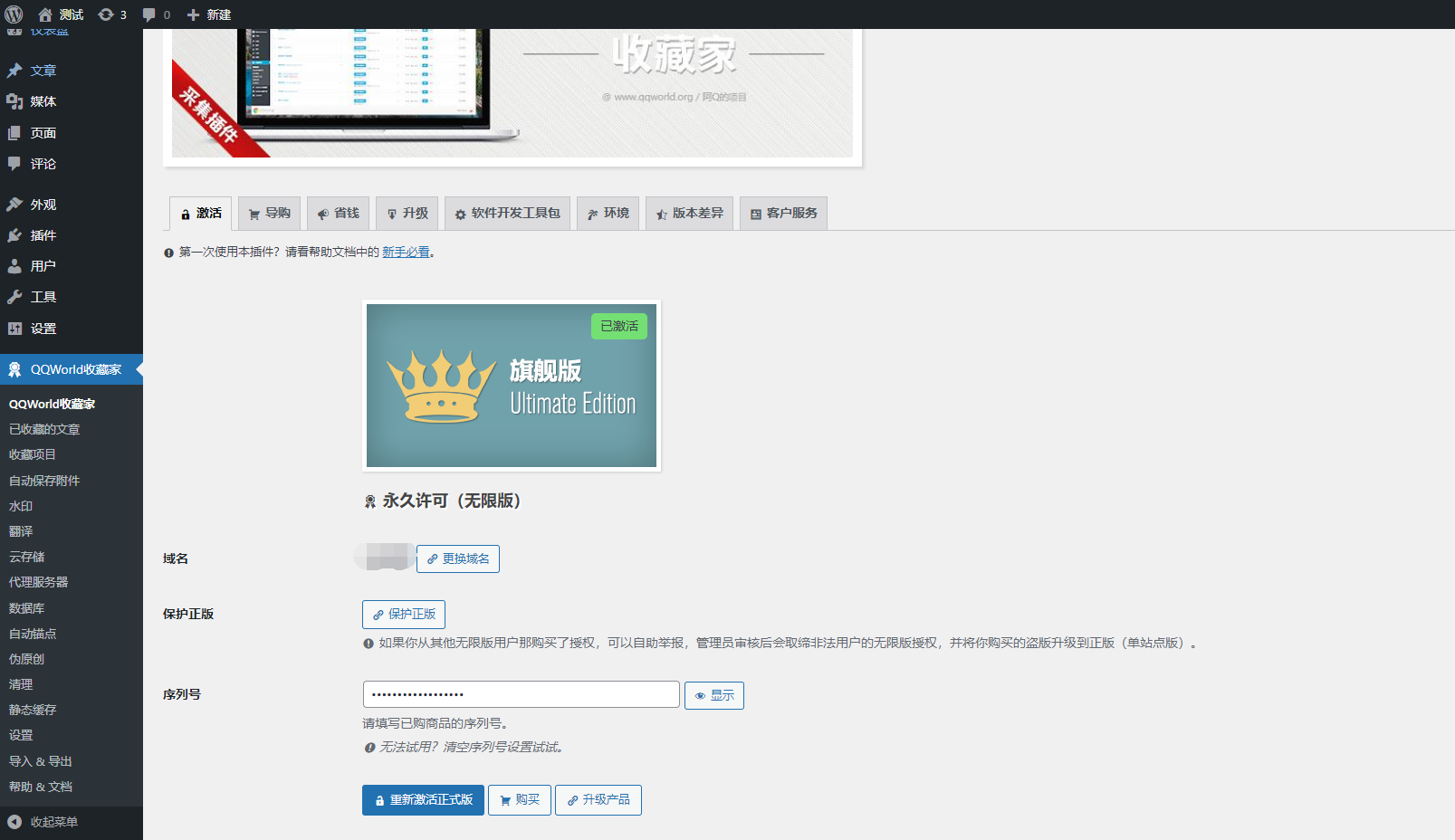Open 水印 watermark settings

[21, 506]
